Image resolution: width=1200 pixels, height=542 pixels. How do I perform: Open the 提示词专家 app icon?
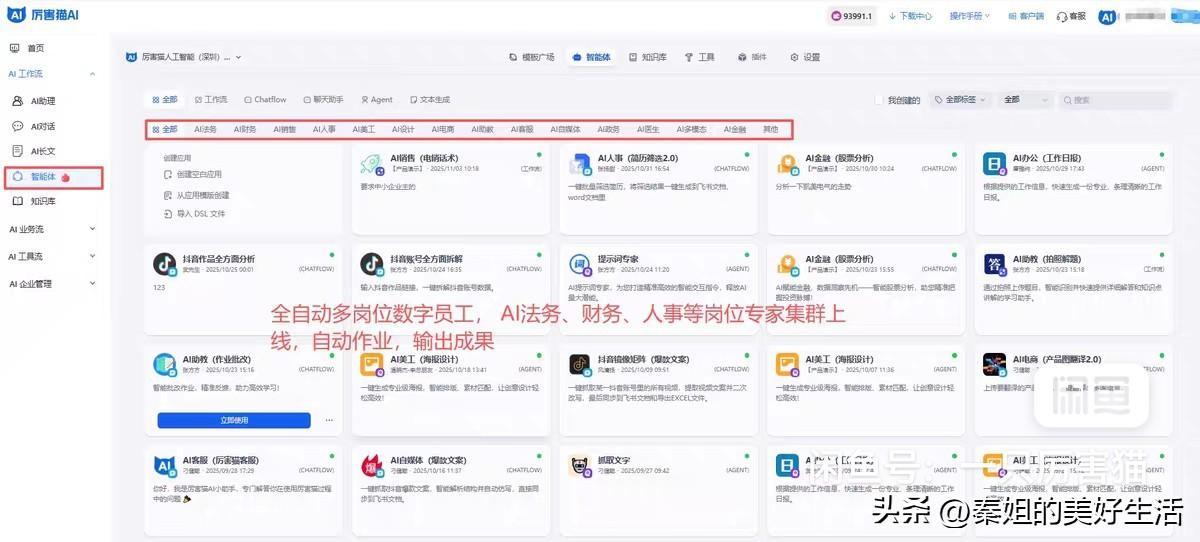tap(580, 264)
